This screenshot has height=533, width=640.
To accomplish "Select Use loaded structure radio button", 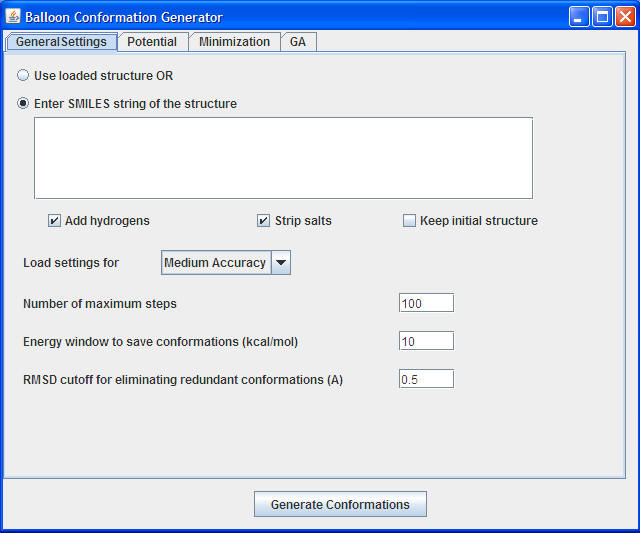I will tap(23, 76).
